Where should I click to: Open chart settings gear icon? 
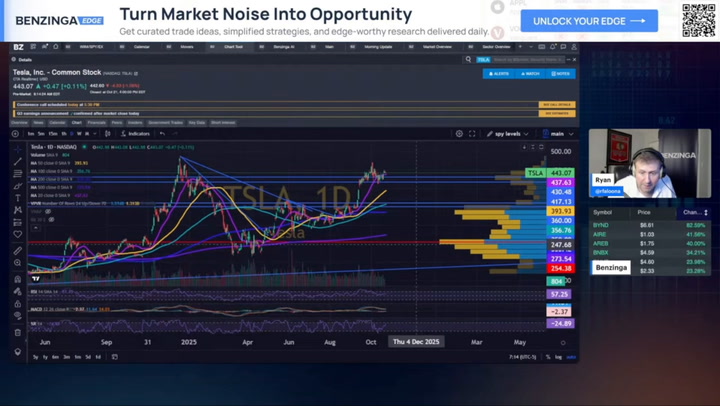459,134
